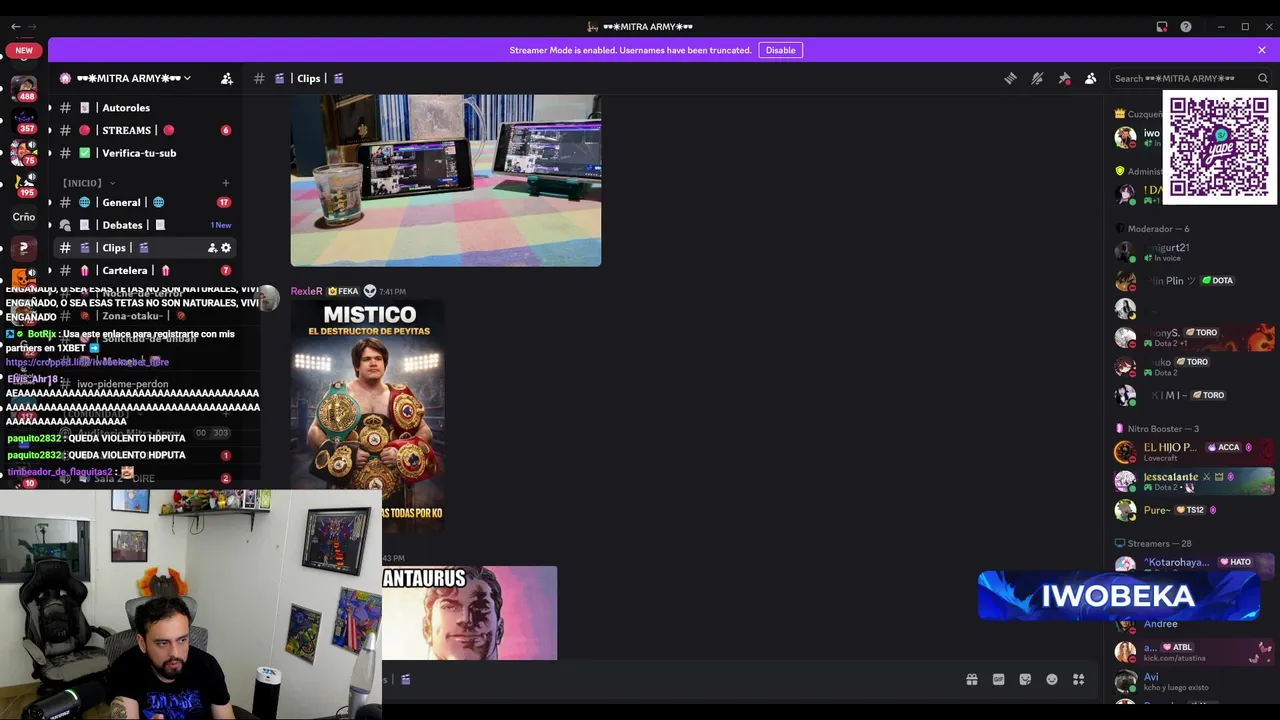Open the emoji picker
The width and height of the screenshot is (1280, 720).
pyautogui.click(x=1052, y=679)
